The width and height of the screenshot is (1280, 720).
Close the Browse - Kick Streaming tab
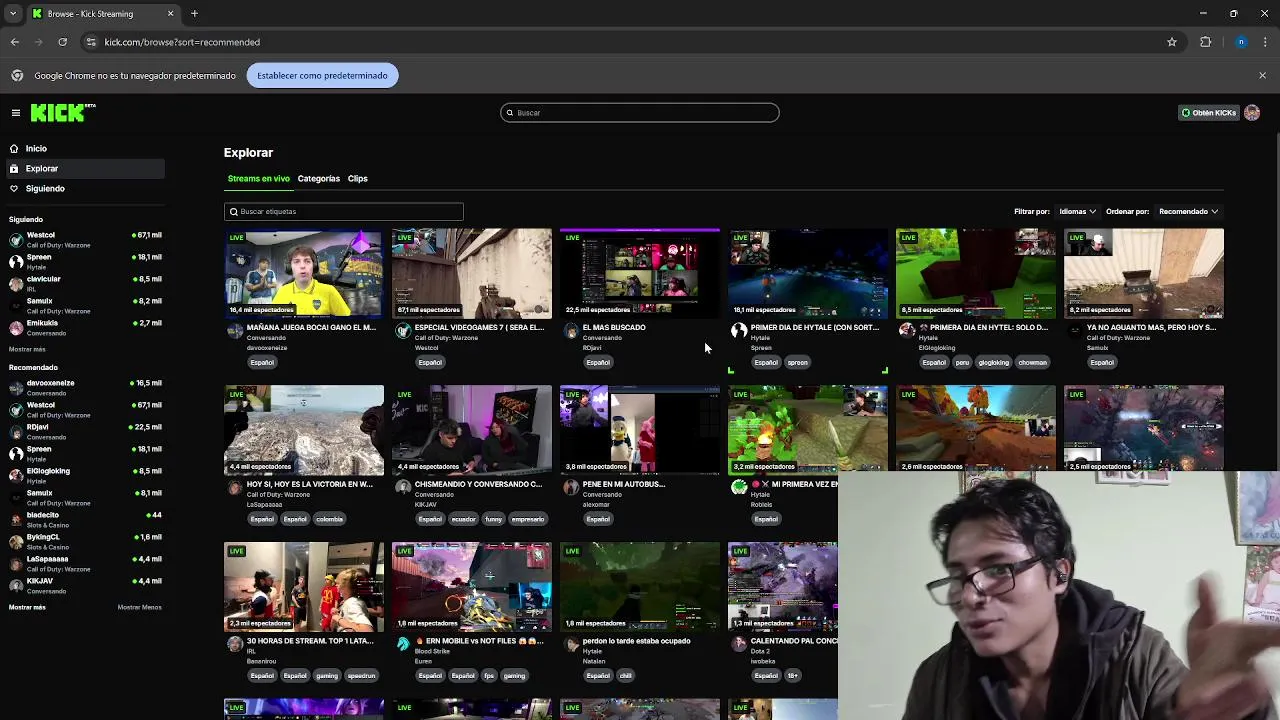(170, 14)
